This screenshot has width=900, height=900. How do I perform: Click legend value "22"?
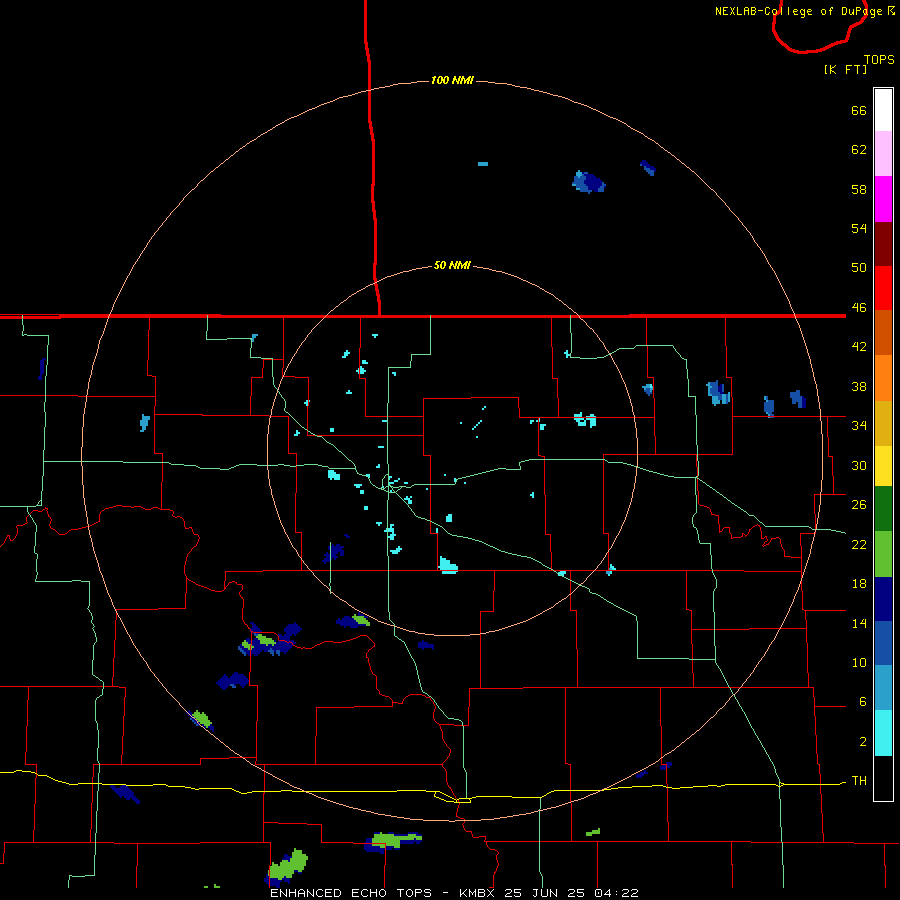coord(859,544)
